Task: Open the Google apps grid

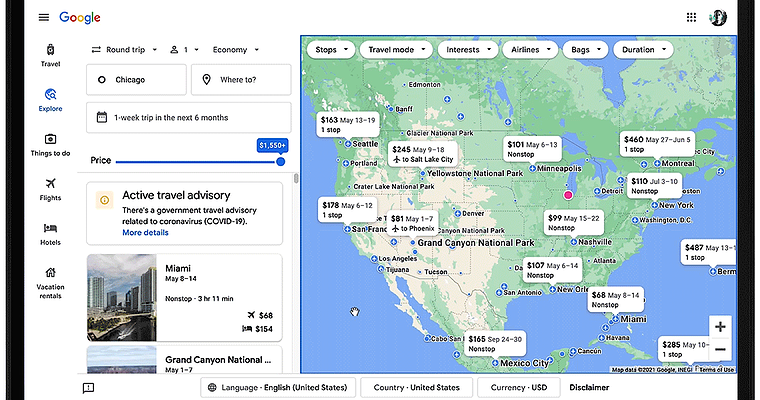Action: point(691,17)
